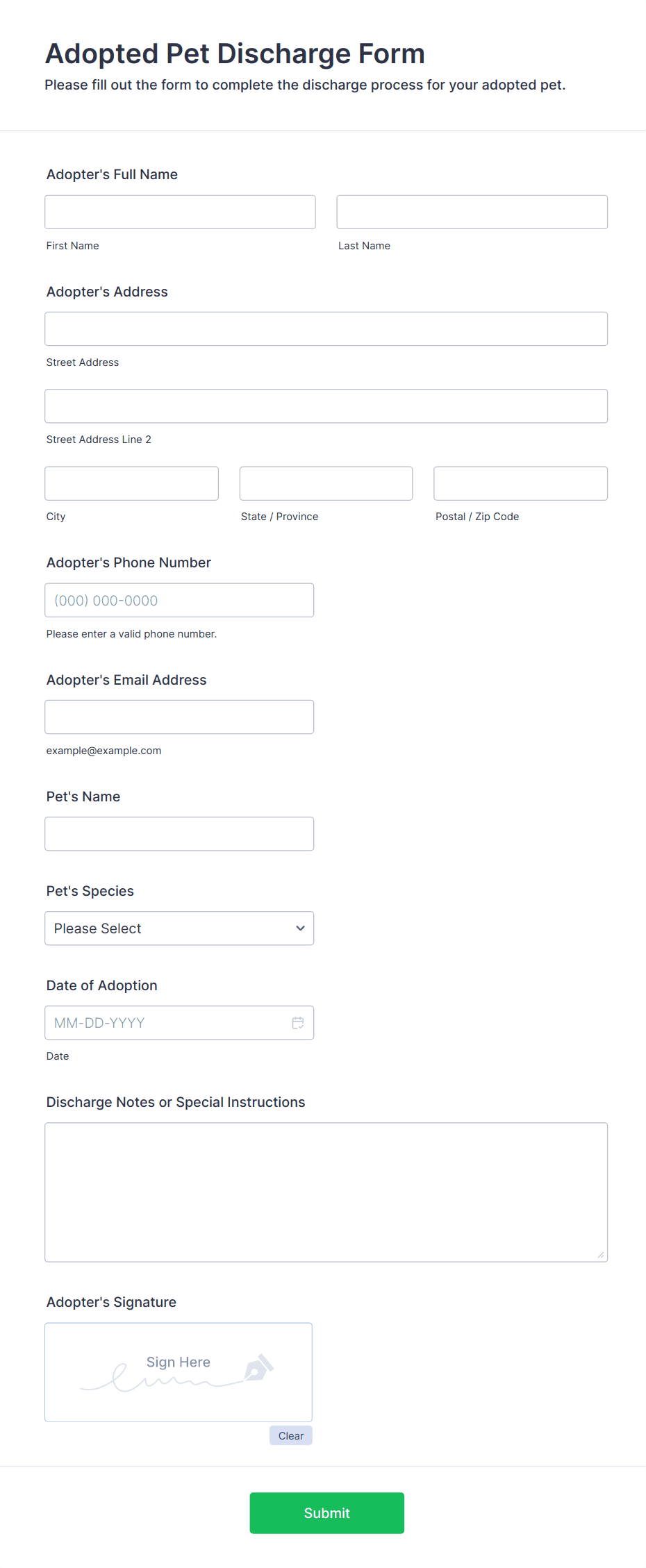The image size is (646, 1568).
Task: Click the First Name input field
Action: (179, 212)
